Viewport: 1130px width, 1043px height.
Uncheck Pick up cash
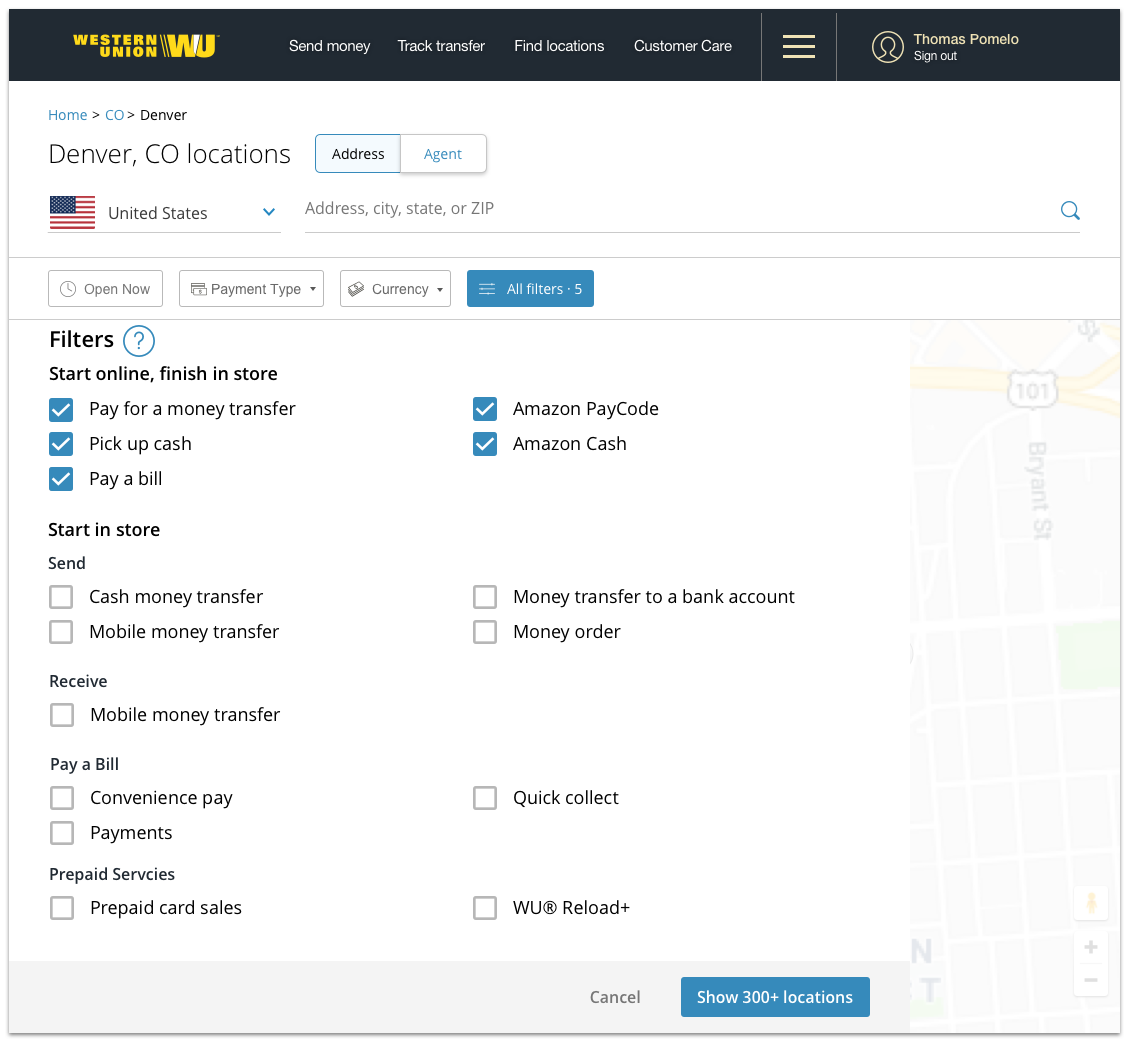click(x=61, y=444)
